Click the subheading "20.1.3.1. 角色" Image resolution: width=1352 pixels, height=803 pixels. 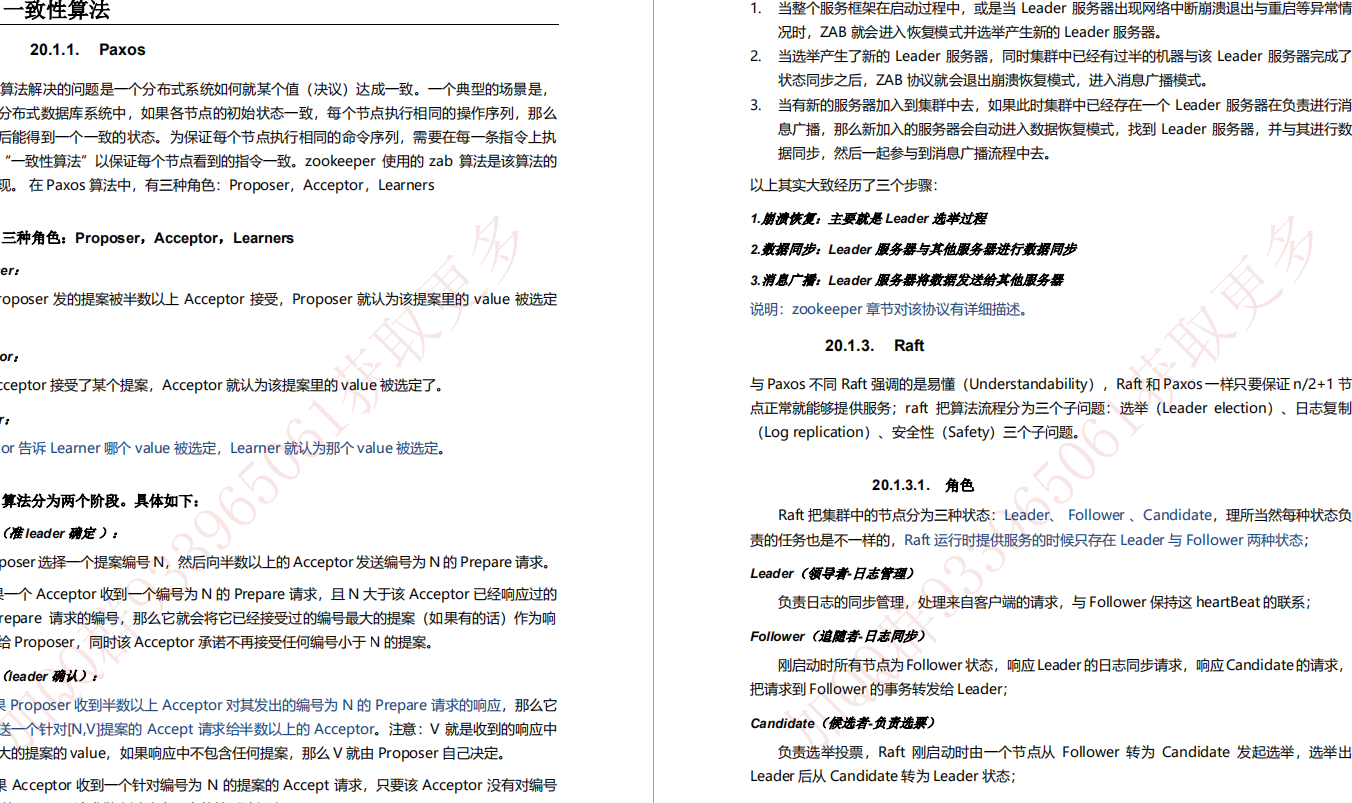coord(922,485)
